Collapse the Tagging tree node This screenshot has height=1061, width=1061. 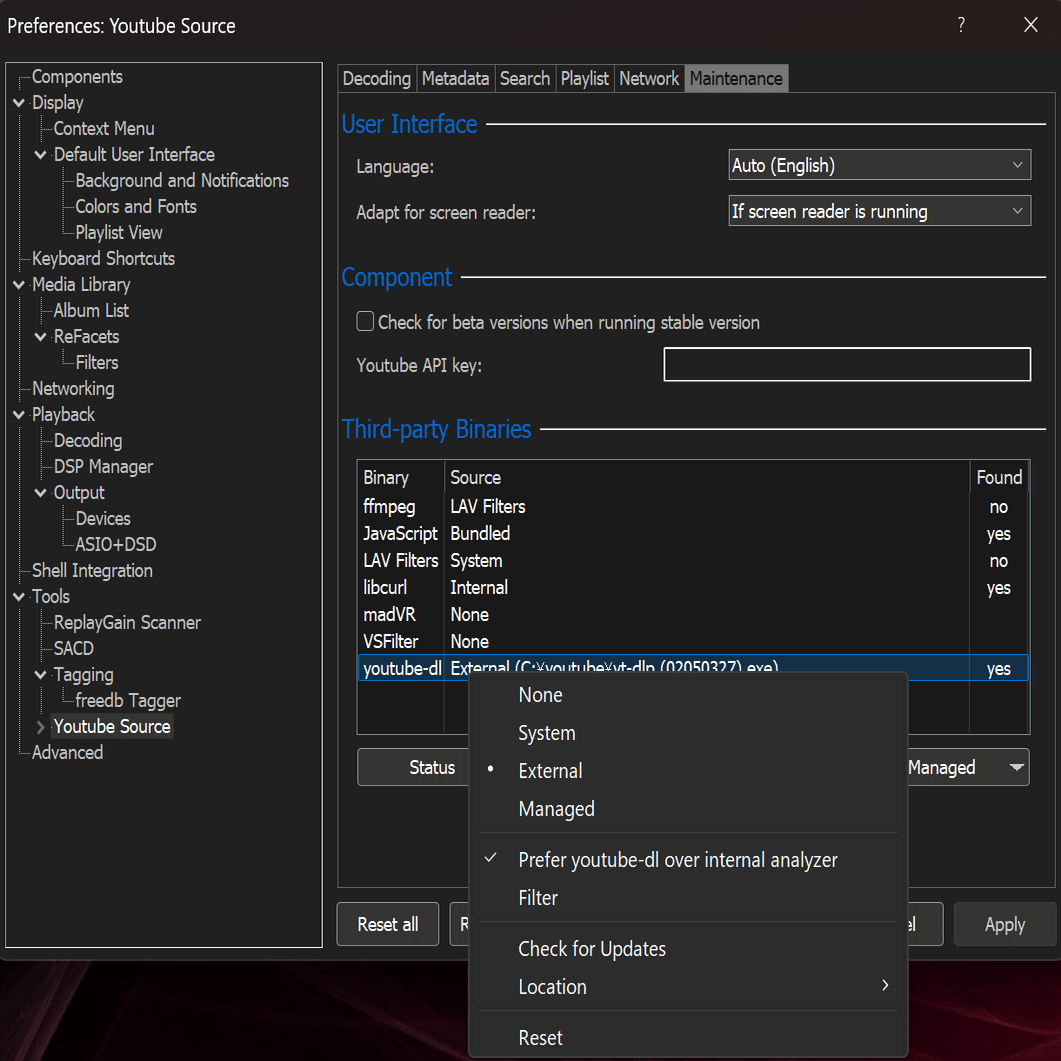[41, 675]
